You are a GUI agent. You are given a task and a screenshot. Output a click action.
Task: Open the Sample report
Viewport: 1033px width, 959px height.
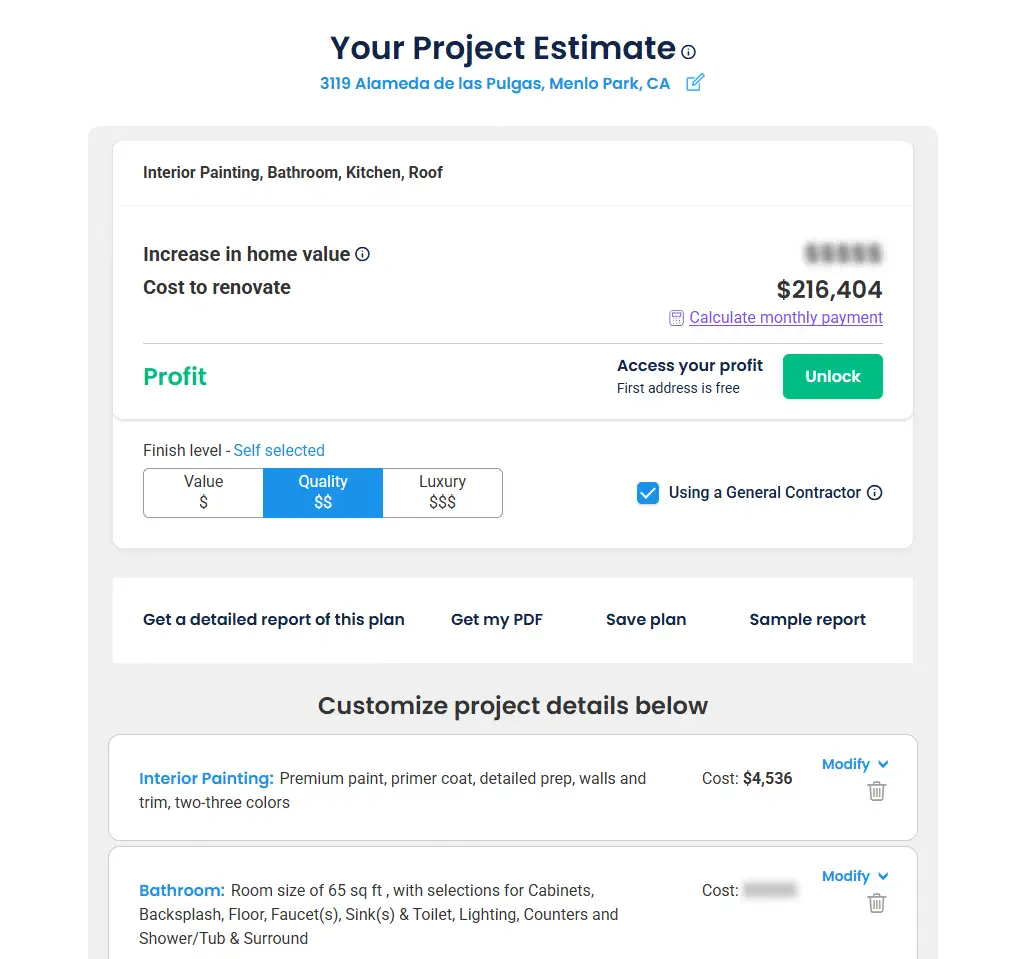pos(807,620)
